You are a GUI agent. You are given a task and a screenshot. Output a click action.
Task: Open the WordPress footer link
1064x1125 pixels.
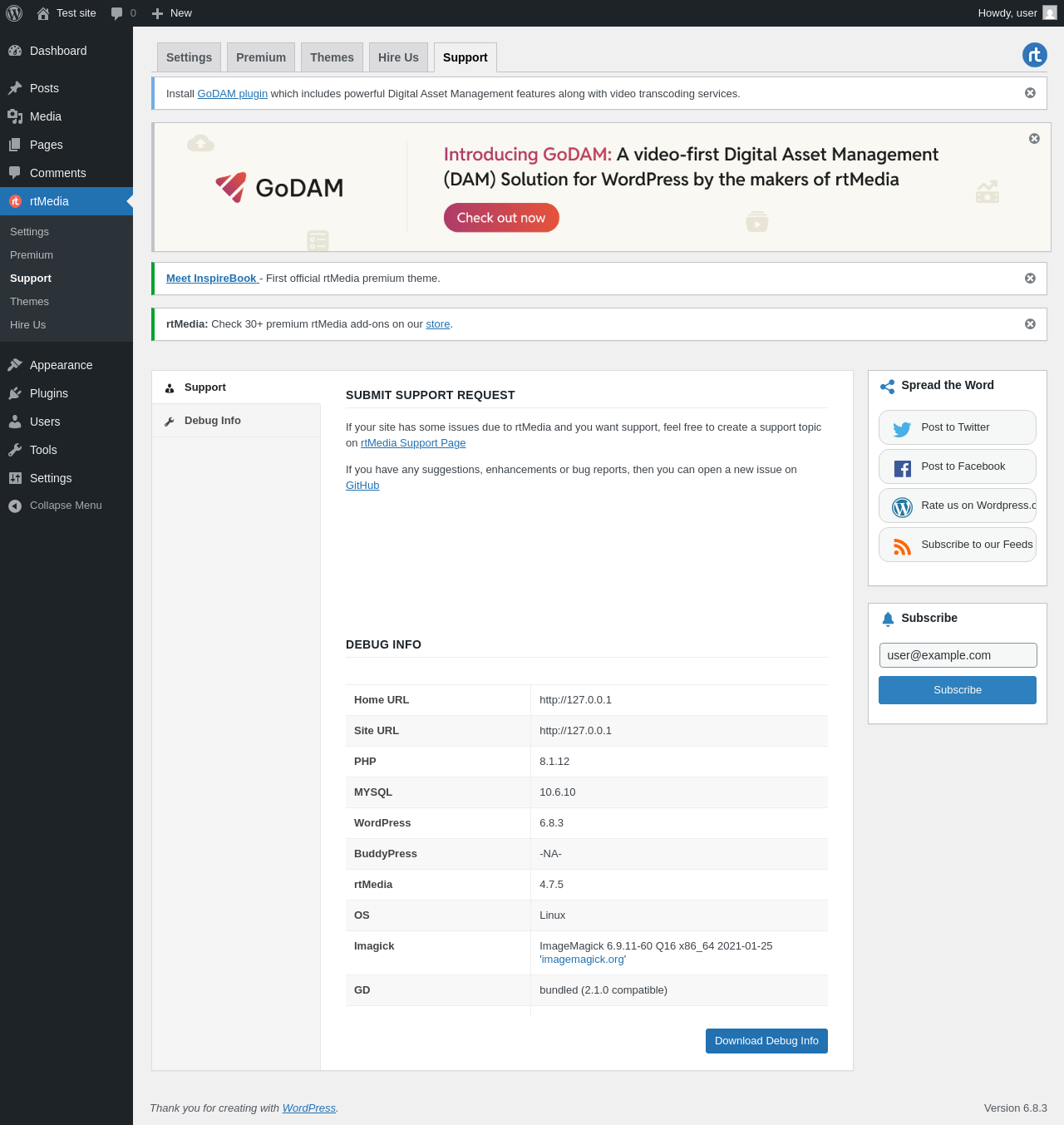click(x=309, y=1108)
